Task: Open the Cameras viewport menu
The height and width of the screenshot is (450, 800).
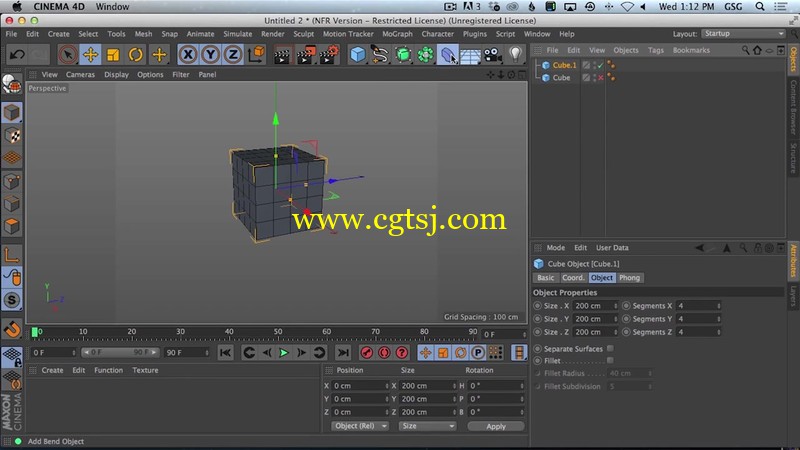Action: click(x=80, y=74)
